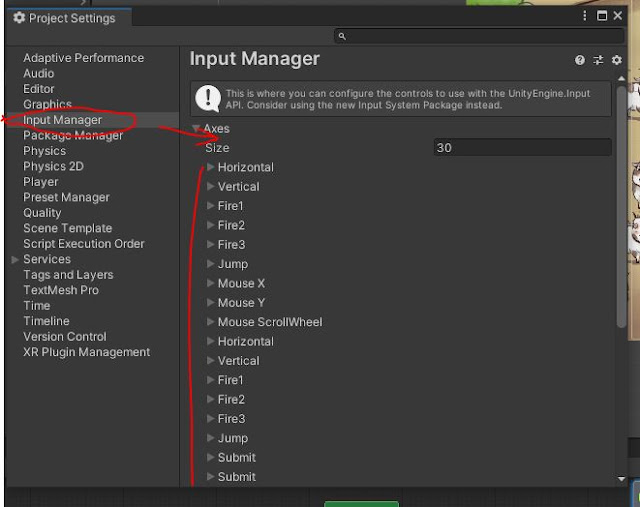Open Script Execution Order settings
Image resolution: width=640 pixels, height=507 pixels.
pos(83,244)
